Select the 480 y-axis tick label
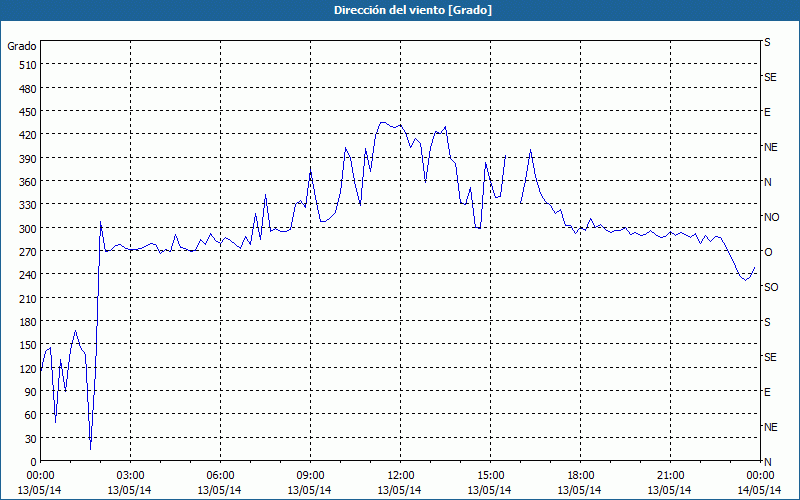Screen dimensions: 800x500 pyautogui.click(x=28, y=88)
